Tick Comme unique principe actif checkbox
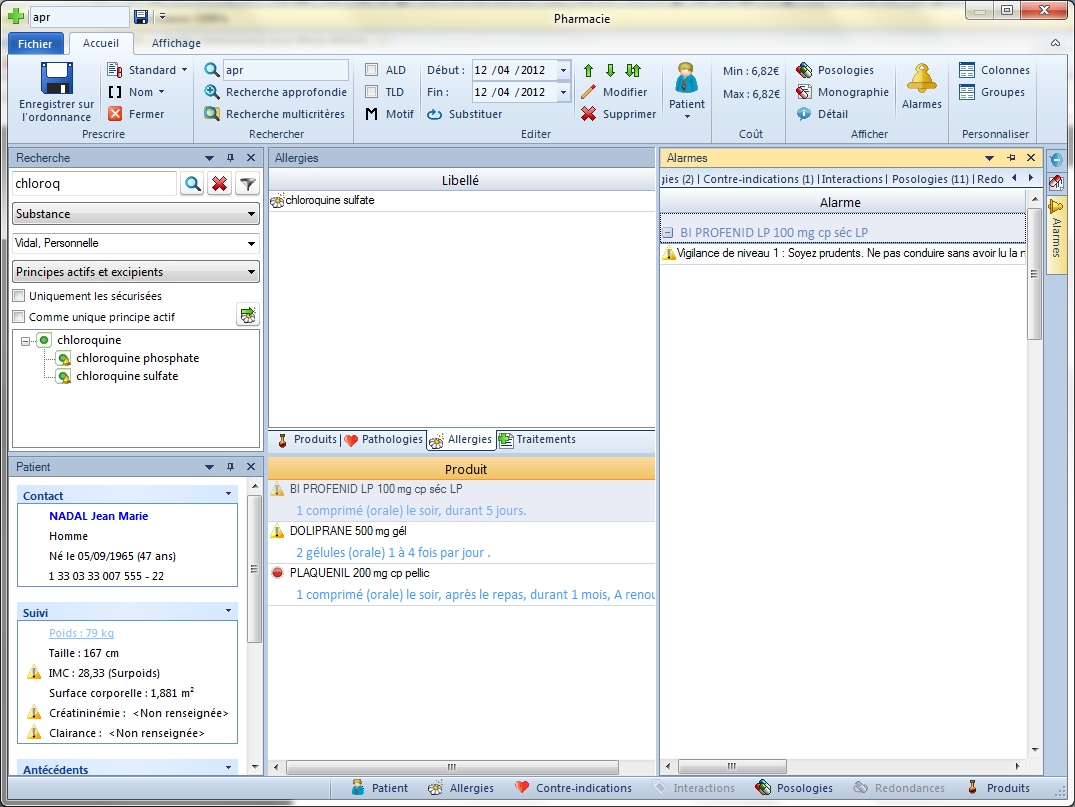 [x=19, y=317]
